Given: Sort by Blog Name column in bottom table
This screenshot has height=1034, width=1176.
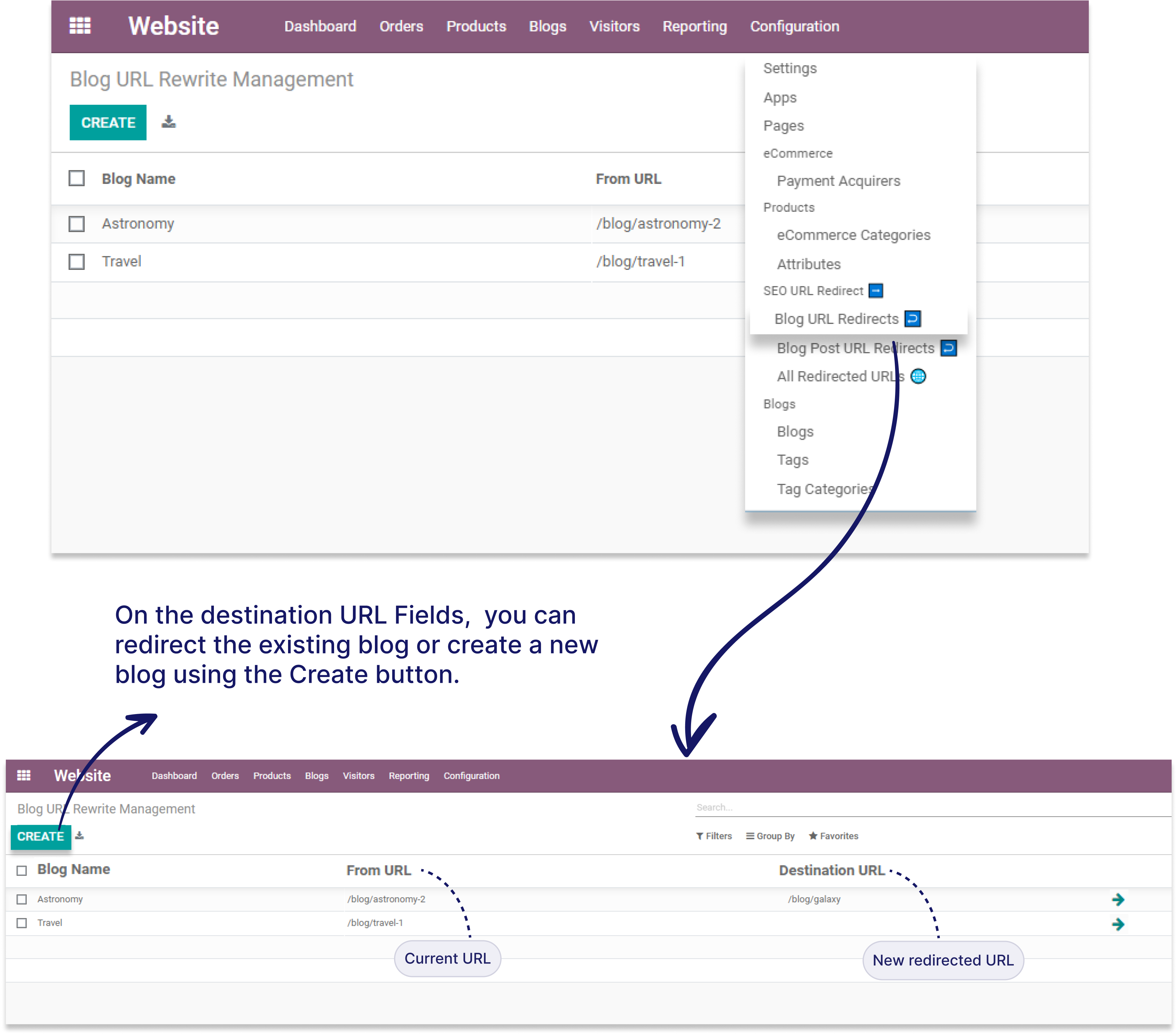Looking at the screenshot, I should click(x=74, y=870).
